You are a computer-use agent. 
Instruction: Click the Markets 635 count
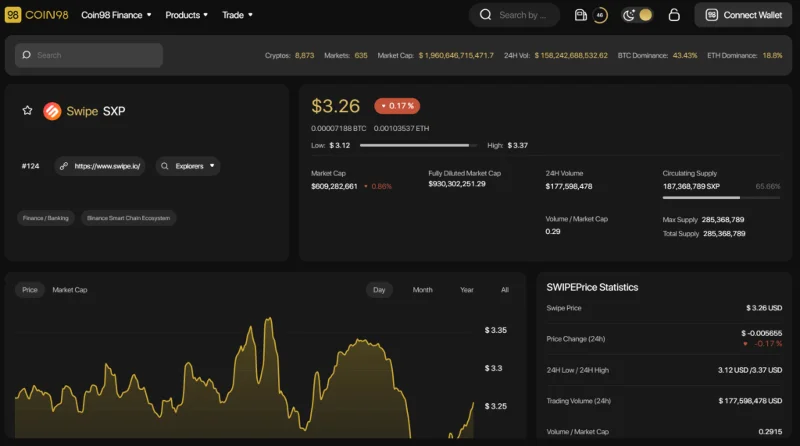tap(361, 55)
